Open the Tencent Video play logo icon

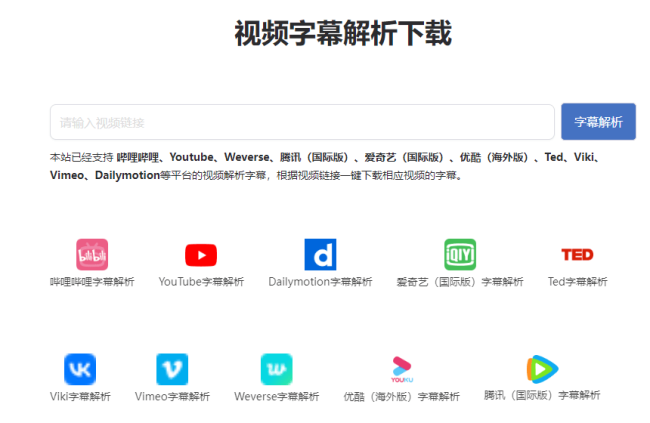coord(542,369)
